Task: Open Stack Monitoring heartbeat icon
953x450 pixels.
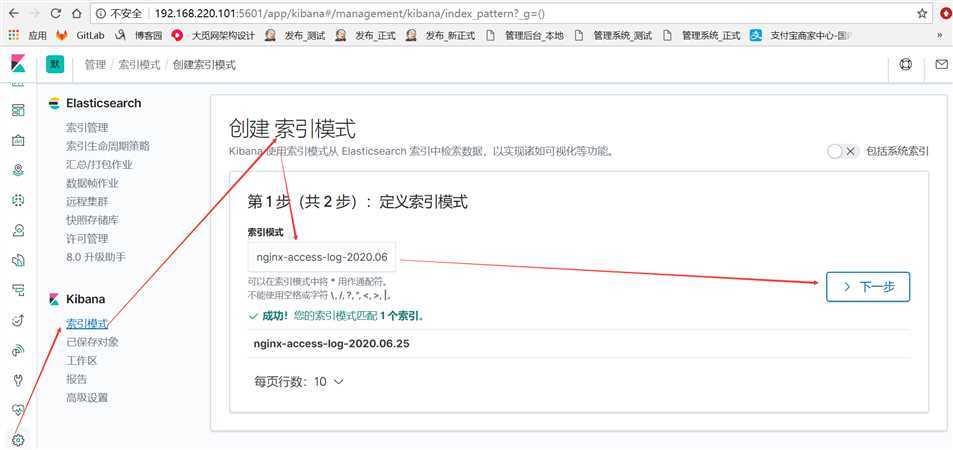Action: [18, 410]
